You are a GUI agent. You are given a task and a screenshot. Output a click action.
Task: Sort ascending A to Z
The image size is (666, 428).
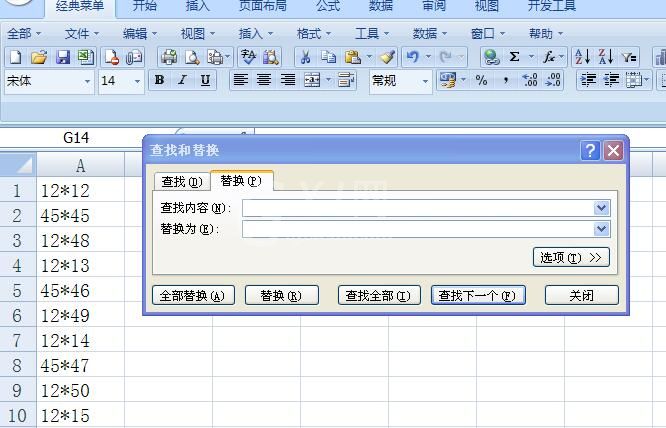(x=582, y=57)
